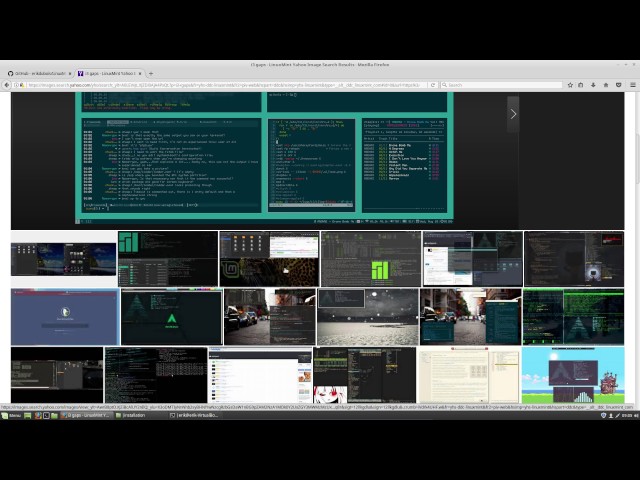640x480 pixels.
Task: Open the Firefox hamburger menu
Action: (x=631, y=85)
